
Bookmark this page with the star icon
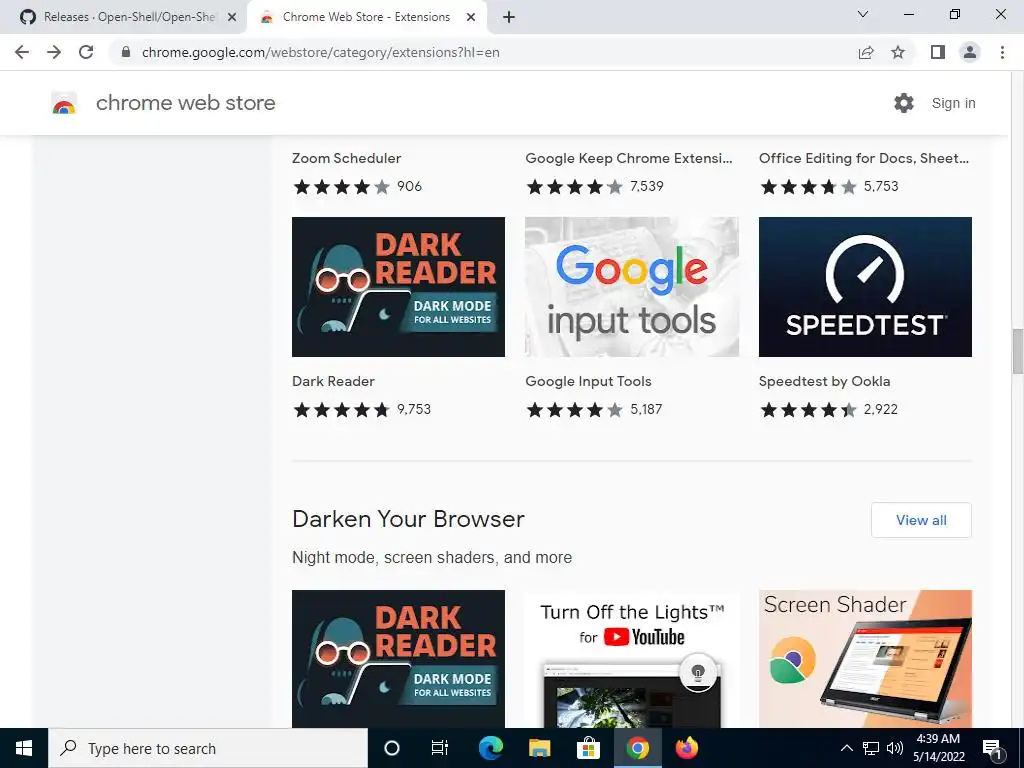[899, 52]
